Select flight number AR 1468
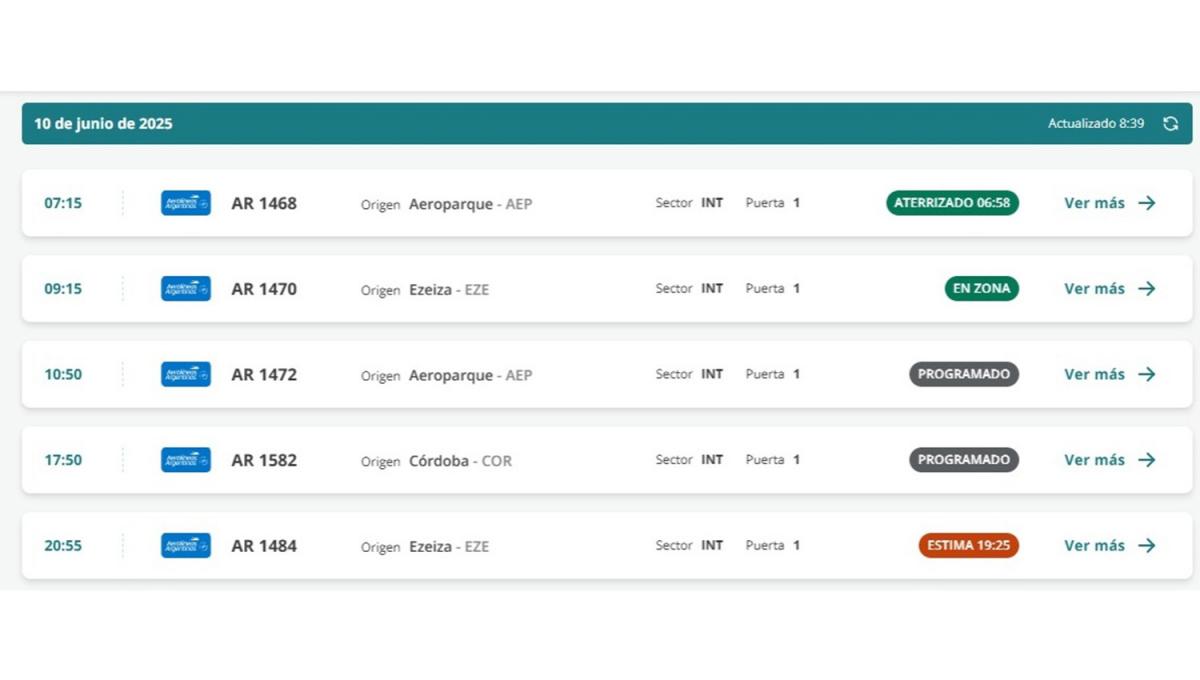 click(264, 203)
